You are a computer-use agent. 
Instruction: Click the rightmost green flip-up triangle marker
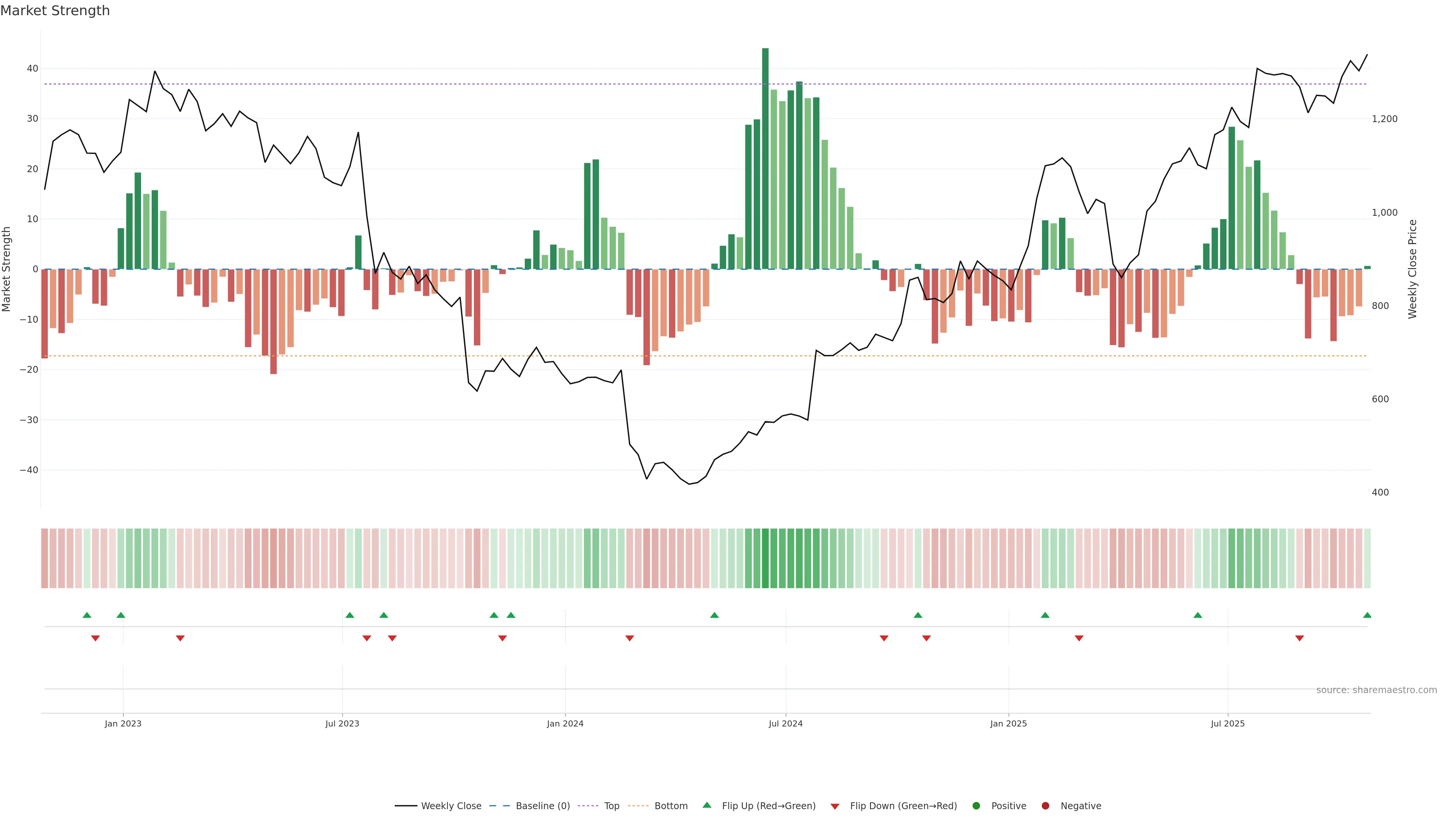coord(1367,615)
